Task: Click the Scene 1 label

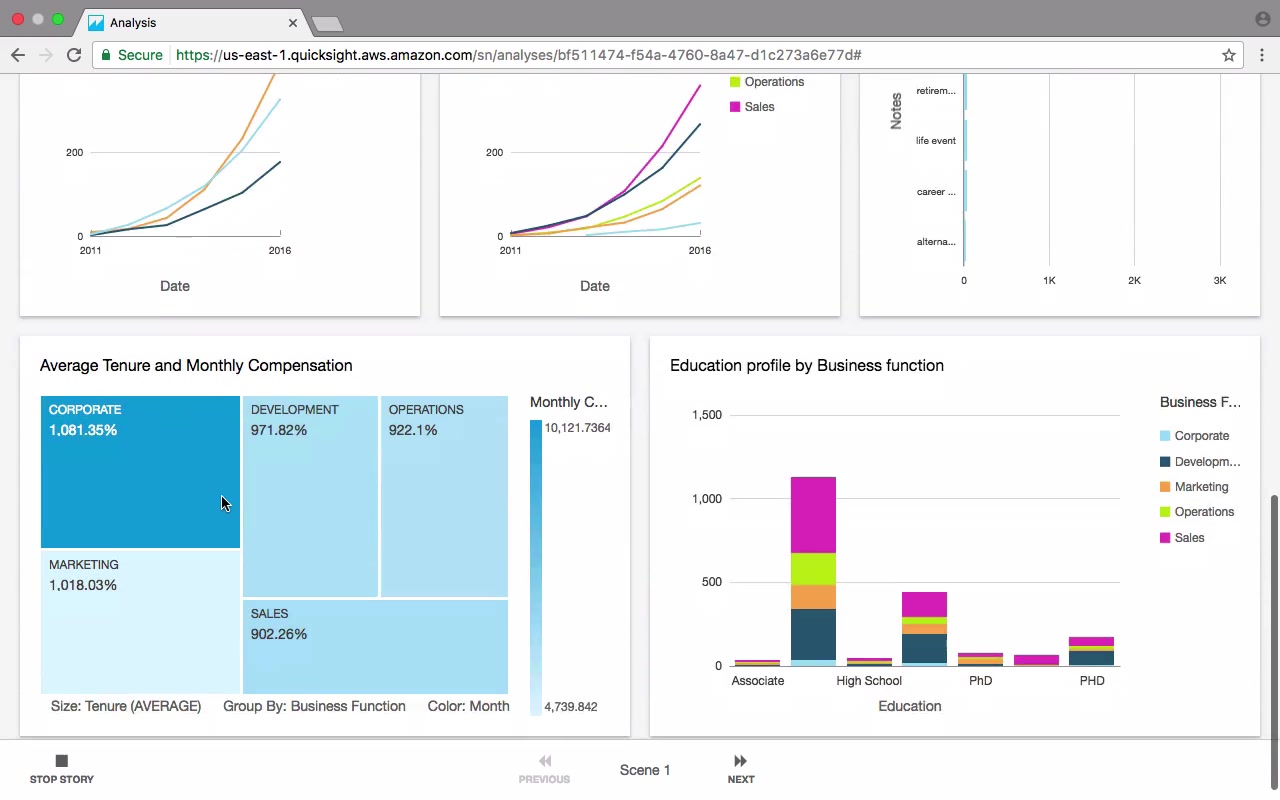Action: [x=645, y=770]
